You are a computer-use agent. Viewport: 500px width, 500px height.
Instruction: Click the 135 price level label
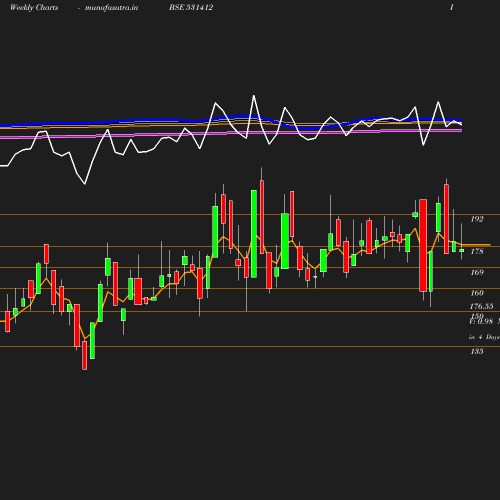pos(477,351)
